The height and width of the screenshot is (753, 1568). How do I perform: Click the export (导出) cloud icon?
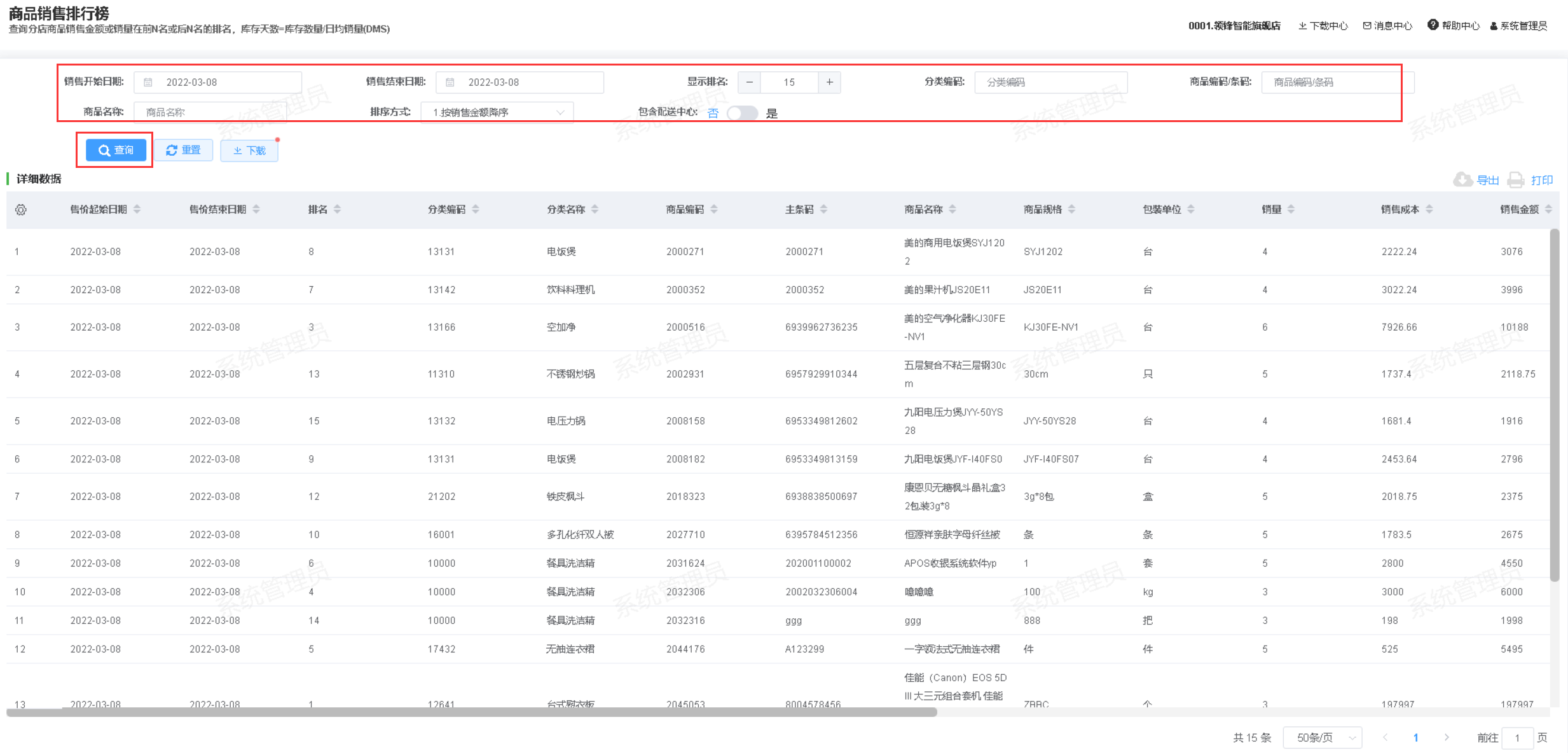[1462, 180]
